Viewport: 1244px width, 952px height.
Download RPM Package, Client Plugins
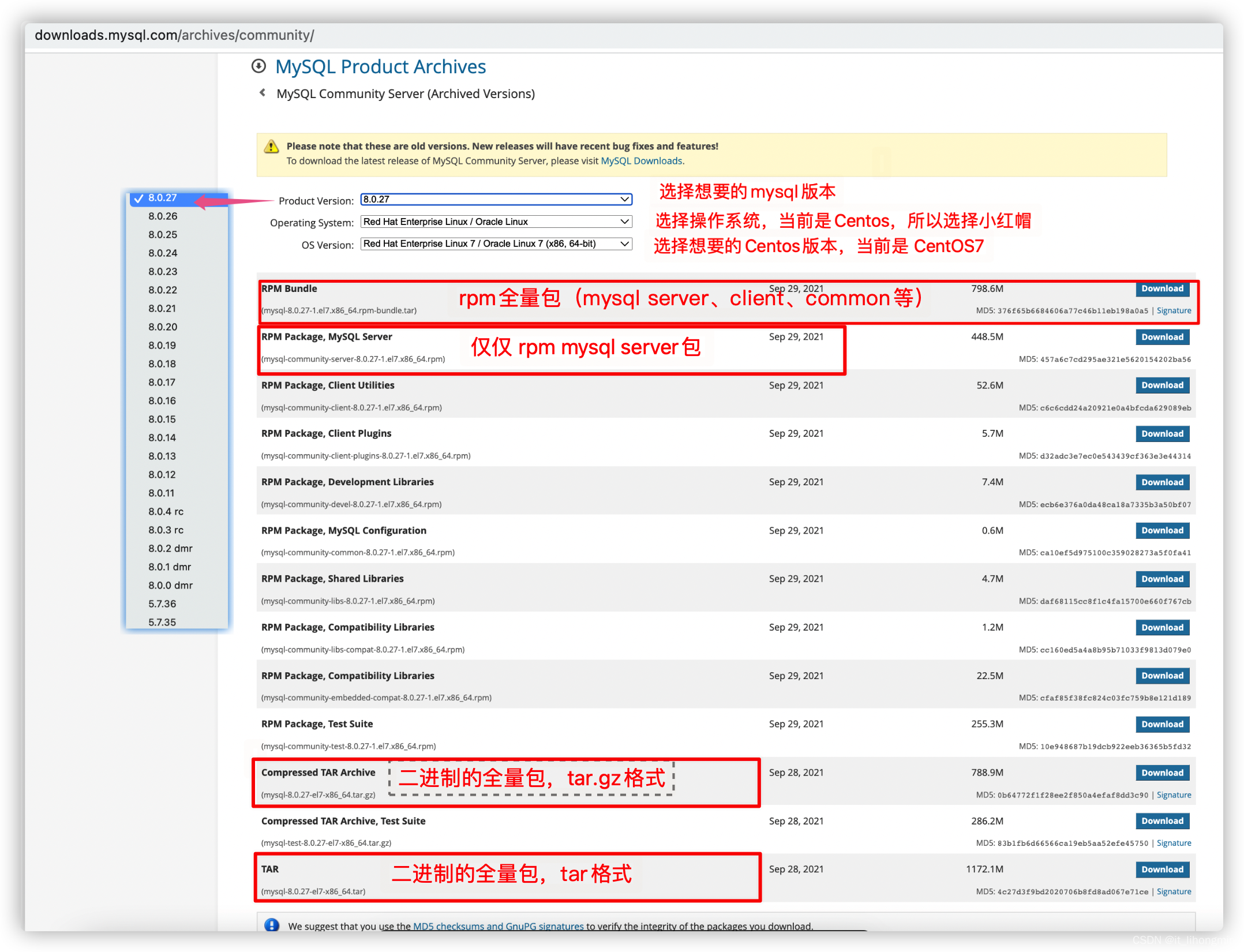(1162, 434)
